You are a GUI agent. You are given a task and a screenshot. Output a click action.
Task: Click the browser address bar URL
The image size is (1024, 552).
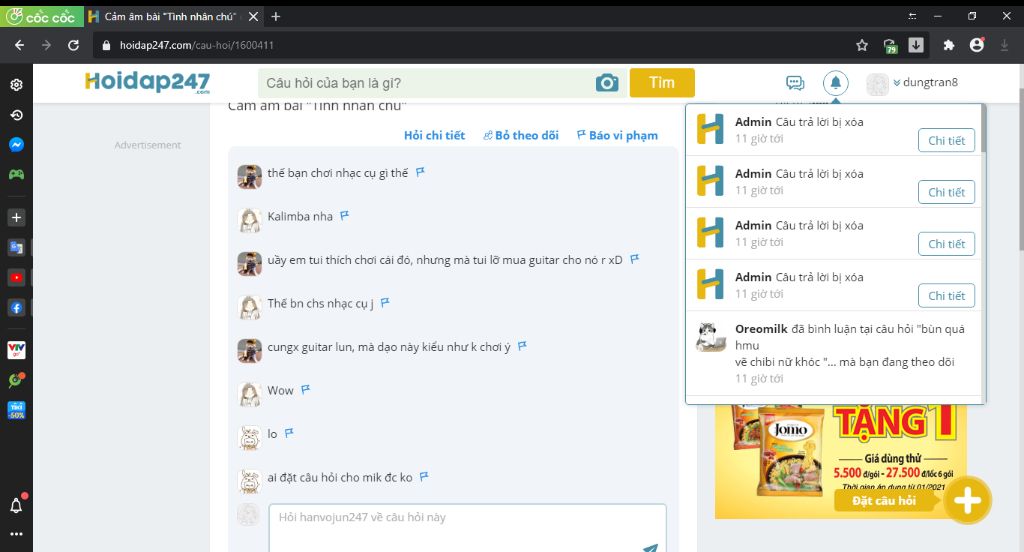click(x=197, y=45)
